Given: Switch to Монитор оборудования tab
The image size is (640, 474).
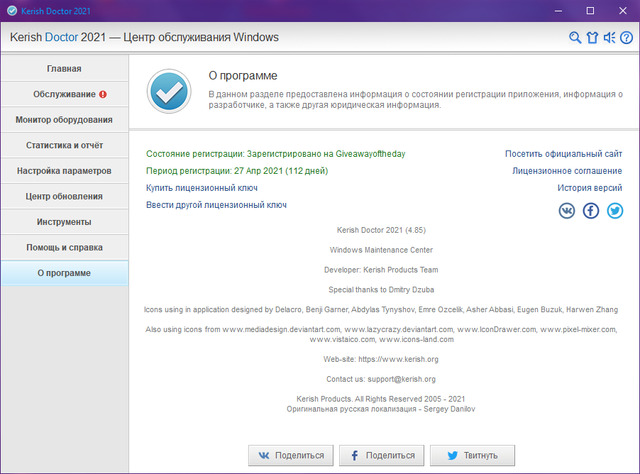Looking at the screenshot, I should pos(64,120).
